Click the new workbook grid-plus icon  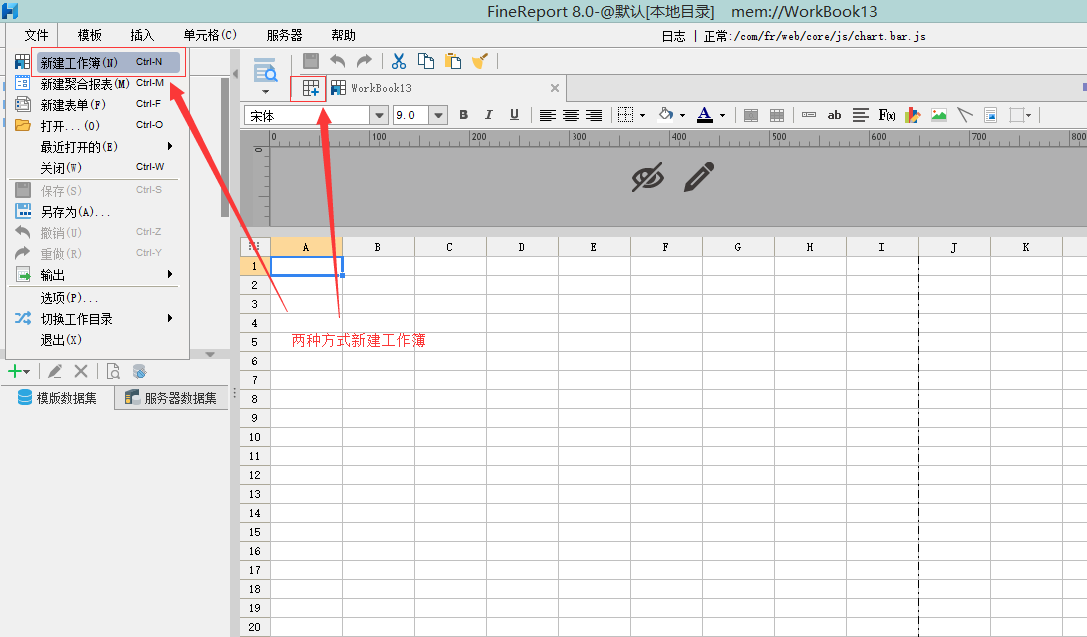(x=311, y=88)
